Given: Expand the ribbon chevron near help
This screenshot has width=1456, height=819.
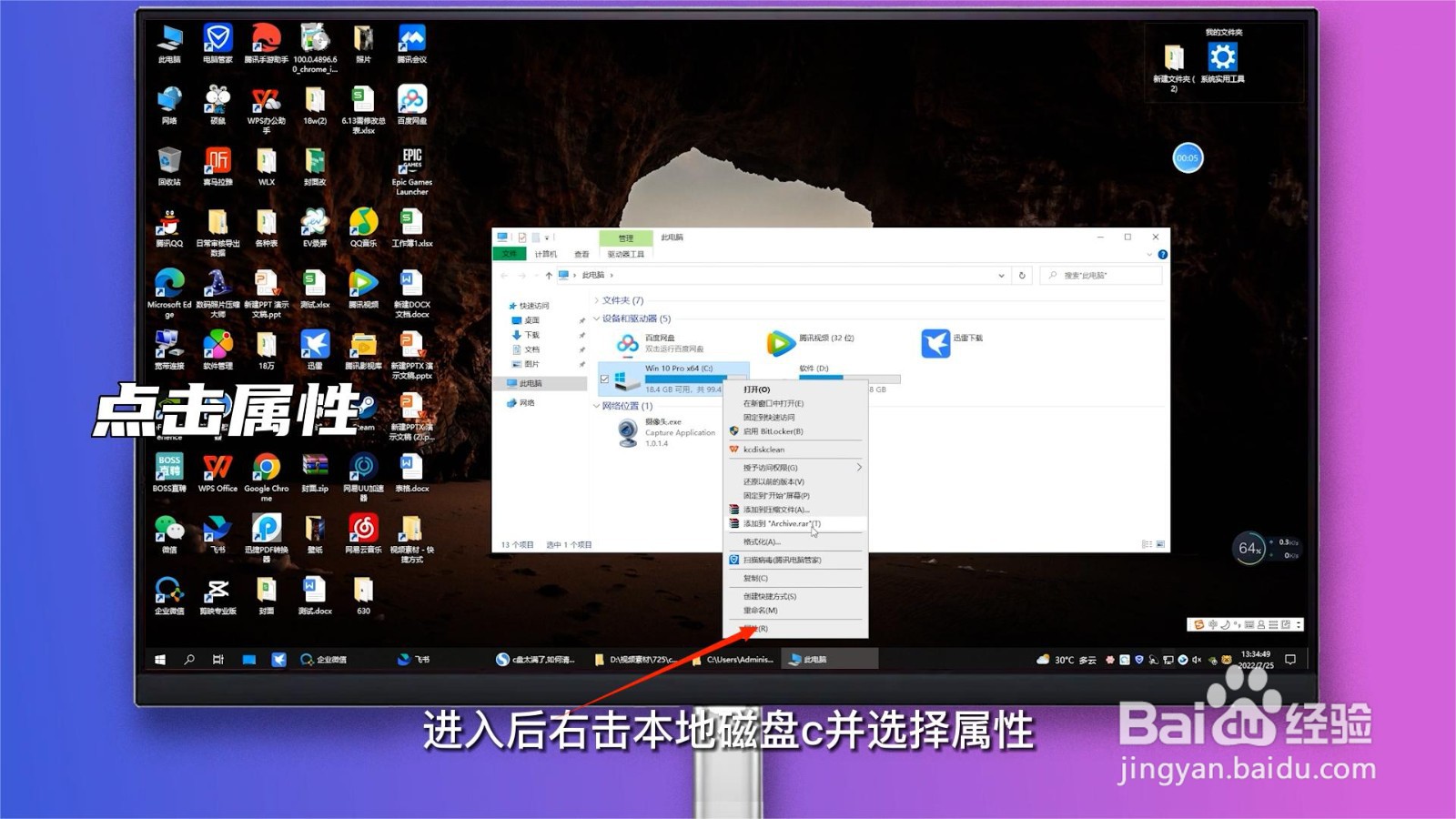Looking at the screenshot, I should coord(1149,255).
